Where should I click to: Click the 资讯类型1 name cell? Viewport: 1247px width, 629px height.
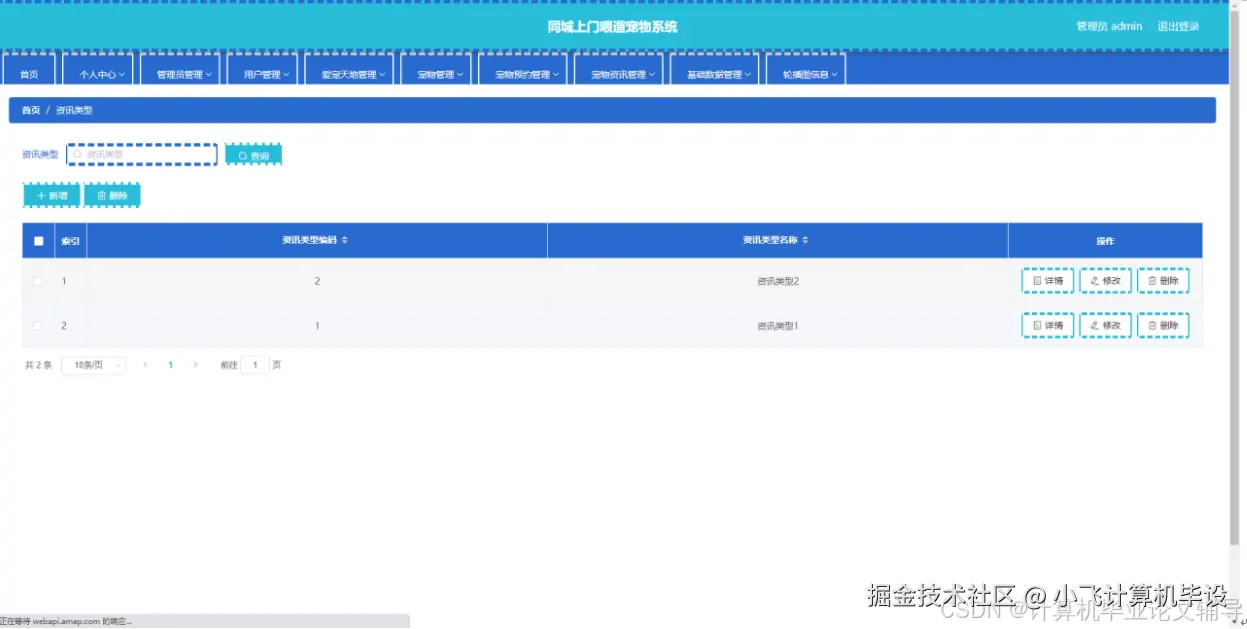[778, 326]
